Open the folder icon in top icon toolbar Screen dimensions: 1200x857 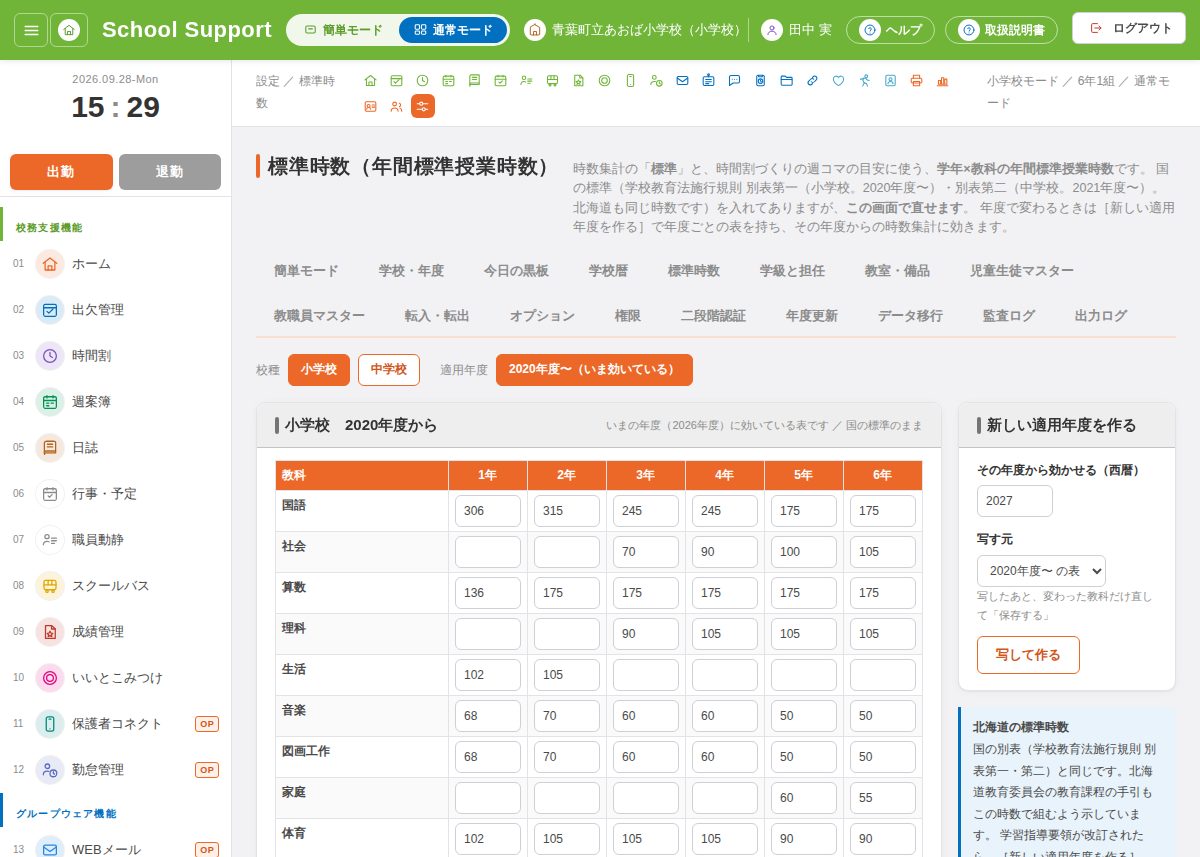pyautogui.click(x=786, y=81)
